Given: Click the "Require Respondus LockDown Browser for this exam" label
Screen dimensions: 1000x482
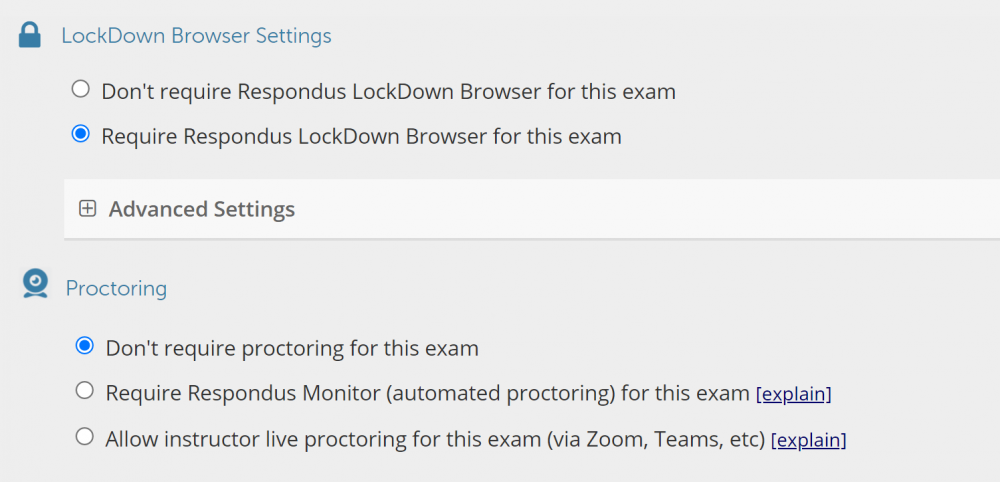Looking at the screenshot, I should 361,136.
